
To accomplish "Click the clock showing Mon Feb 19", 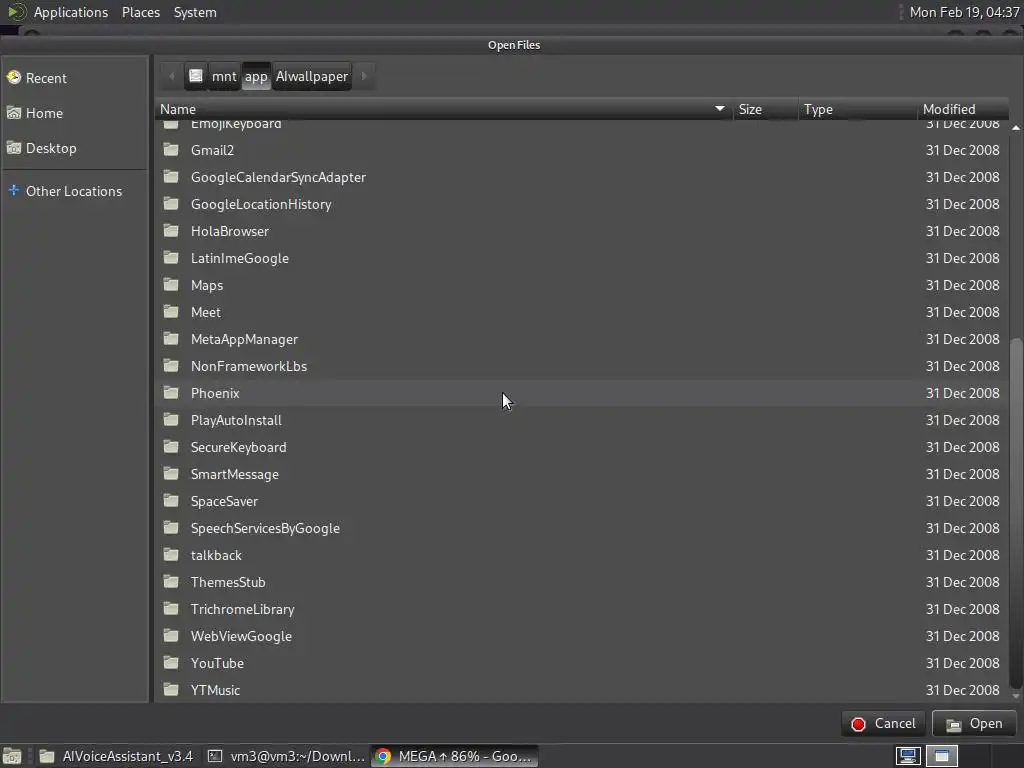I will click(964, 12).
